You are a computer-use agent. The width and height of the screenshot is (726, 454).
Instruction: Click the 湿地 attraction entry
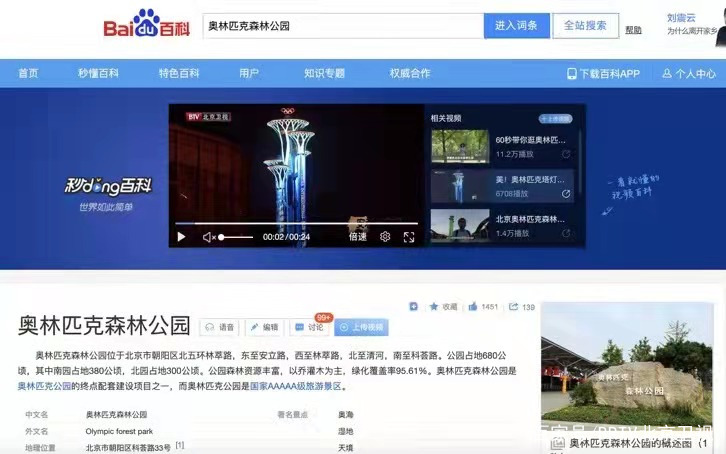(x=345, y=431)
